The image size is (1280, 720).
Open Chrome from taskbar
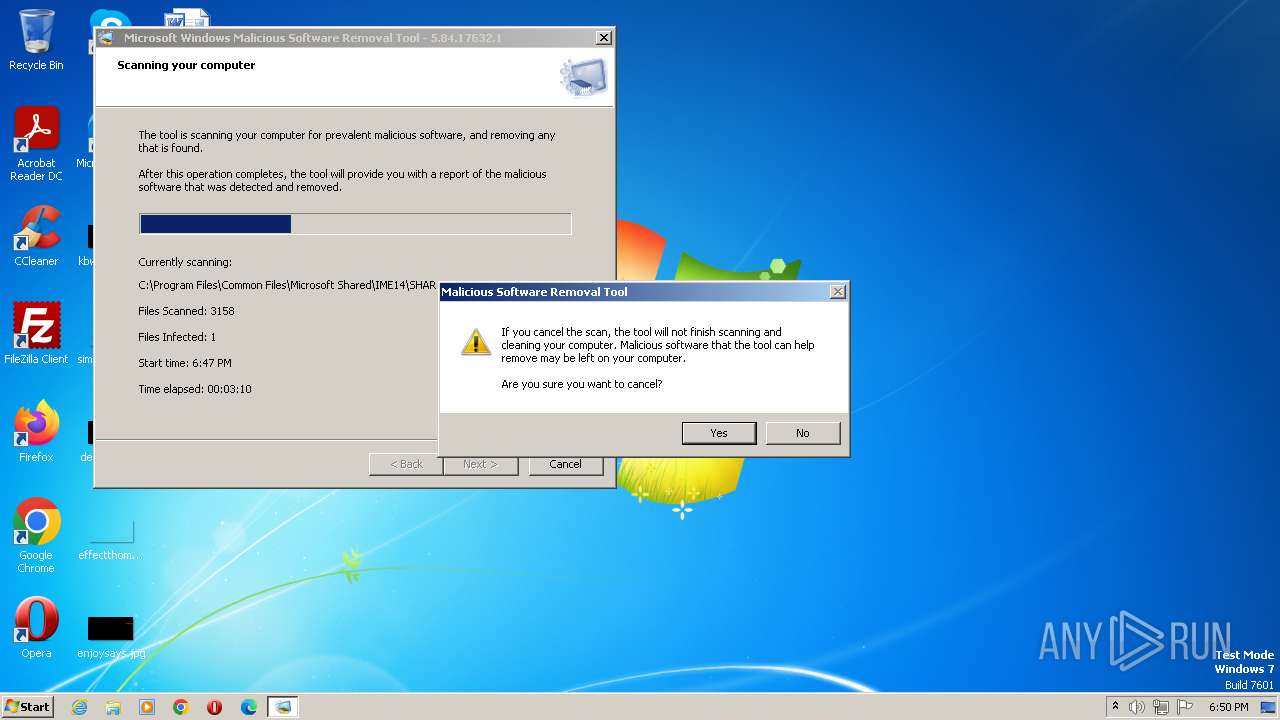181,707
